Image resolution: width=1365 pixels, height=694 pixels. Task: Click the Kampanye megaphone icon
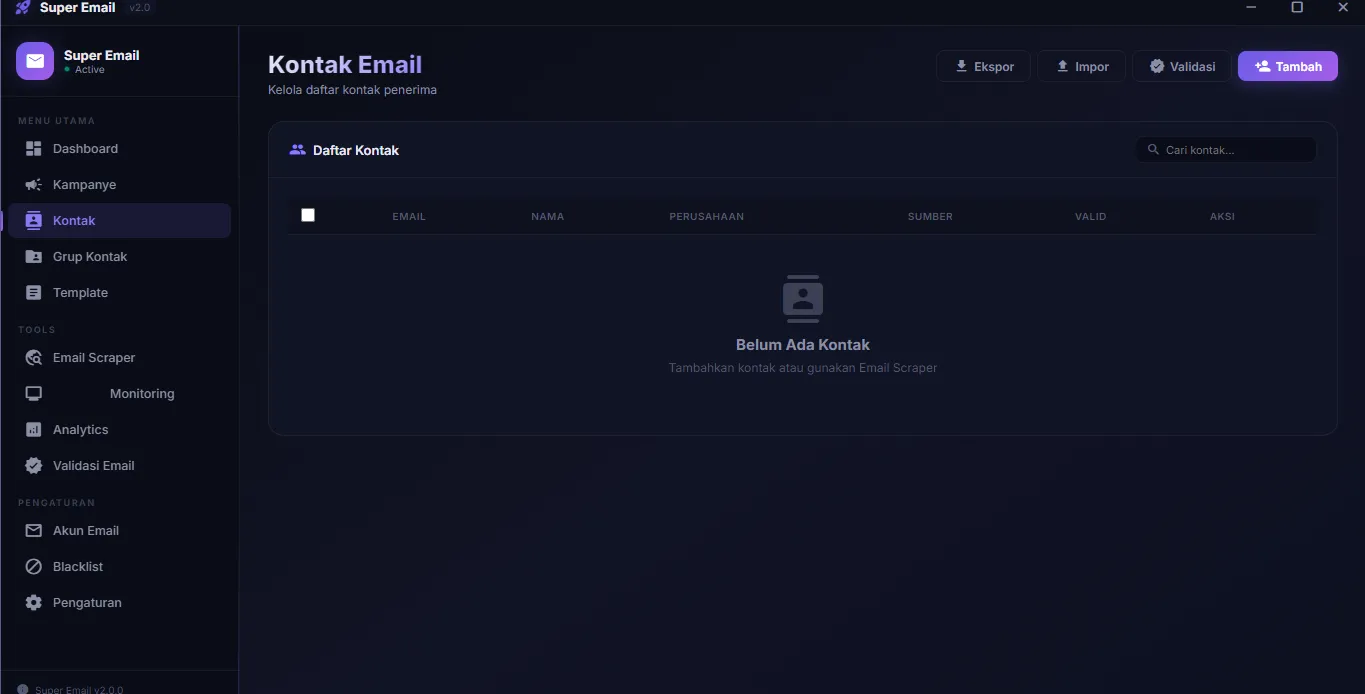point(34,185)
